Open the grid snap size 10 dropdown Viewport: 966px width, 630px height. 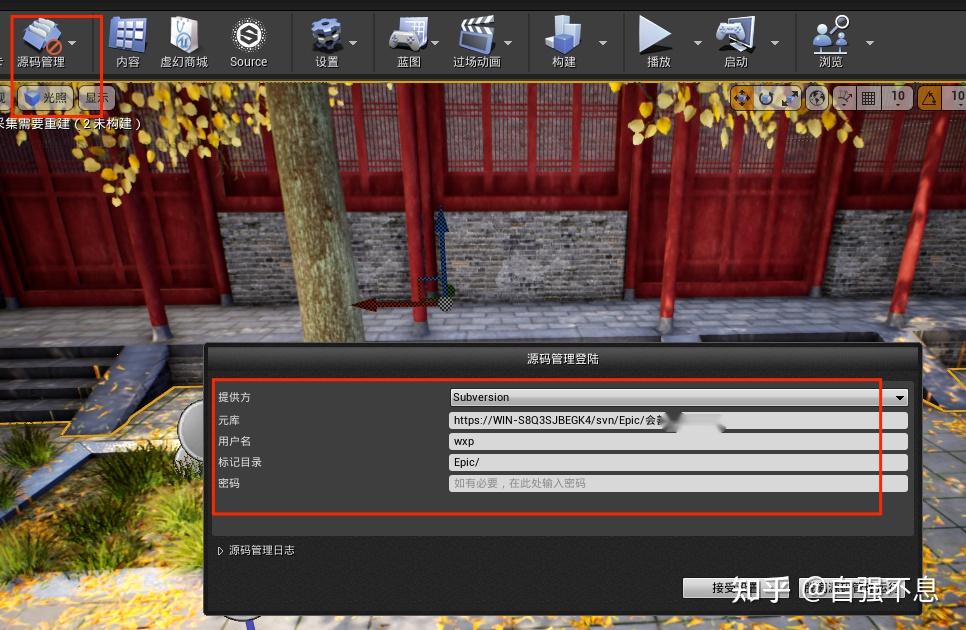(899, 98)
